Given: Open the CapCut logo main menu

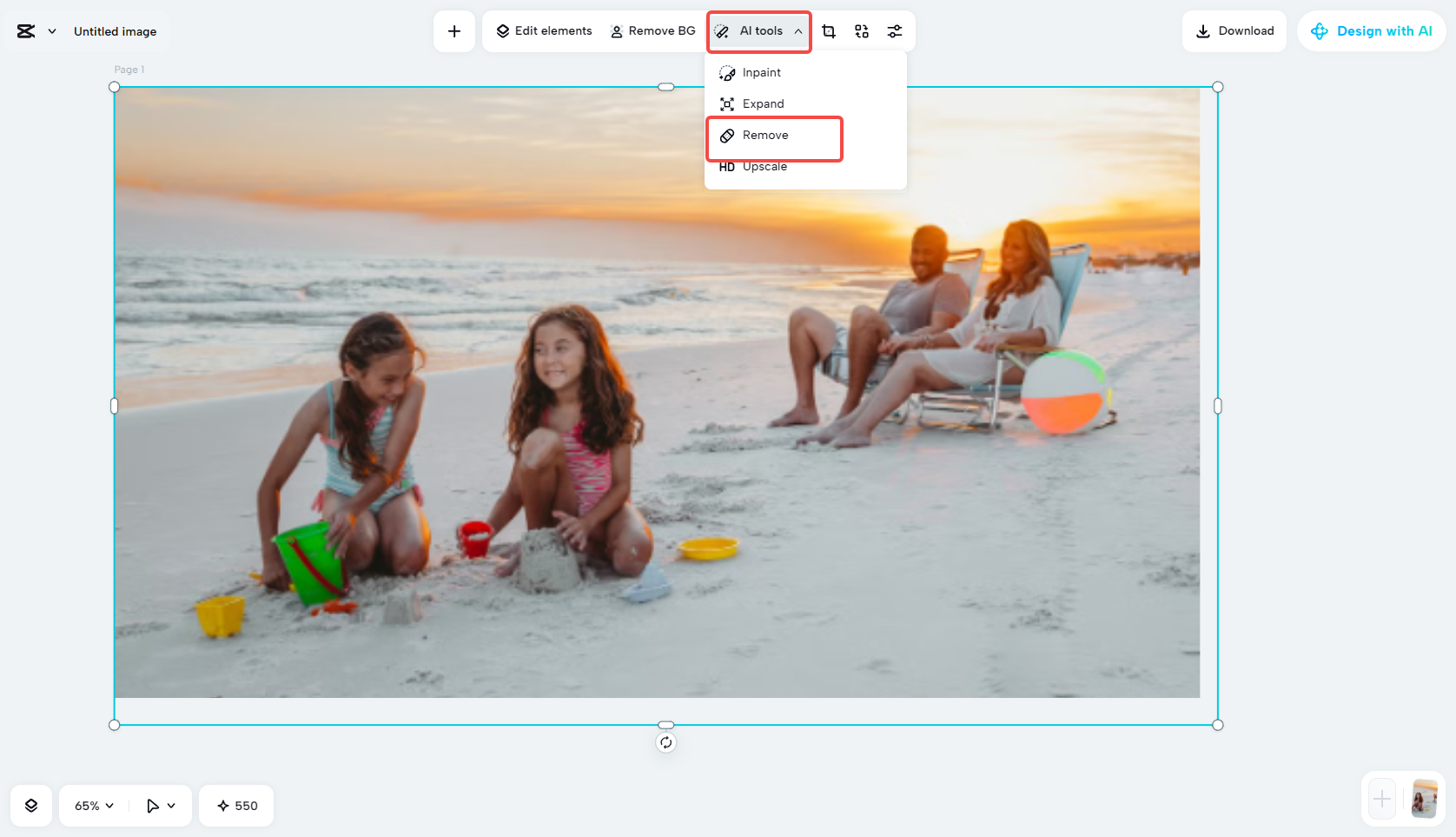Looking at the screenshot, I should [x=36, y=31].
